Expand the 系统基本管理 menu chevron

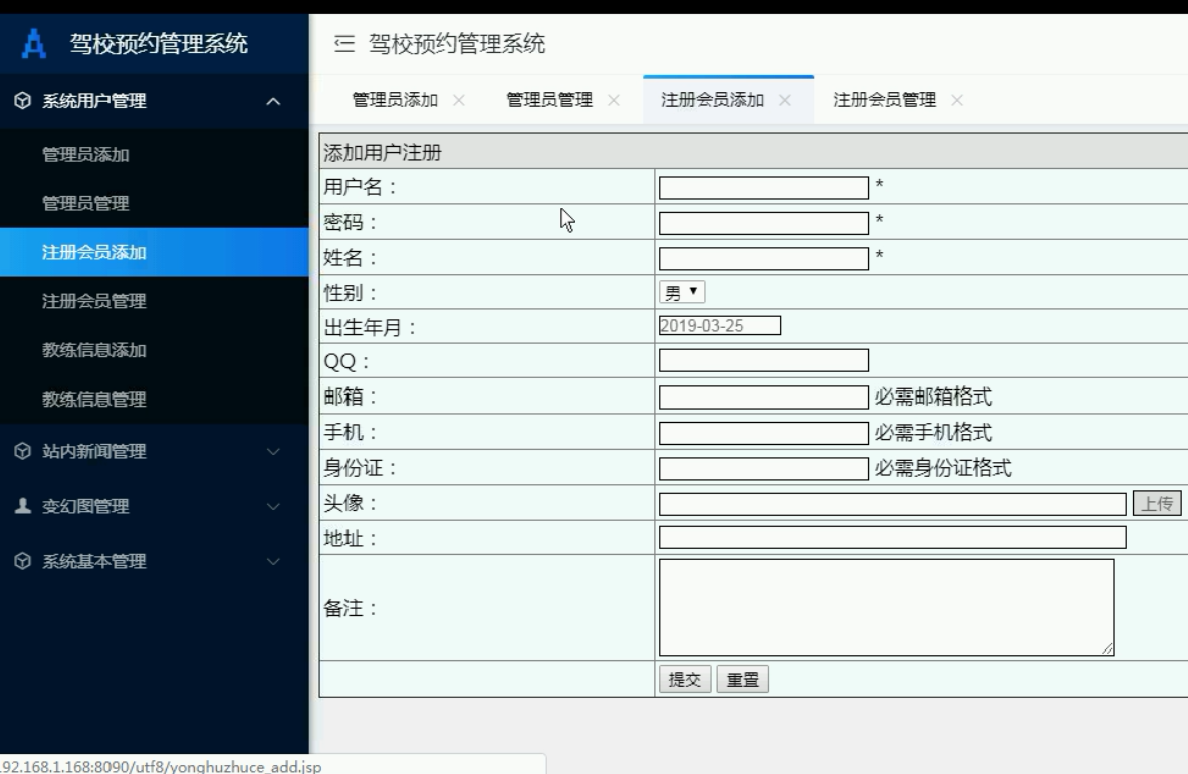point(274,561)
